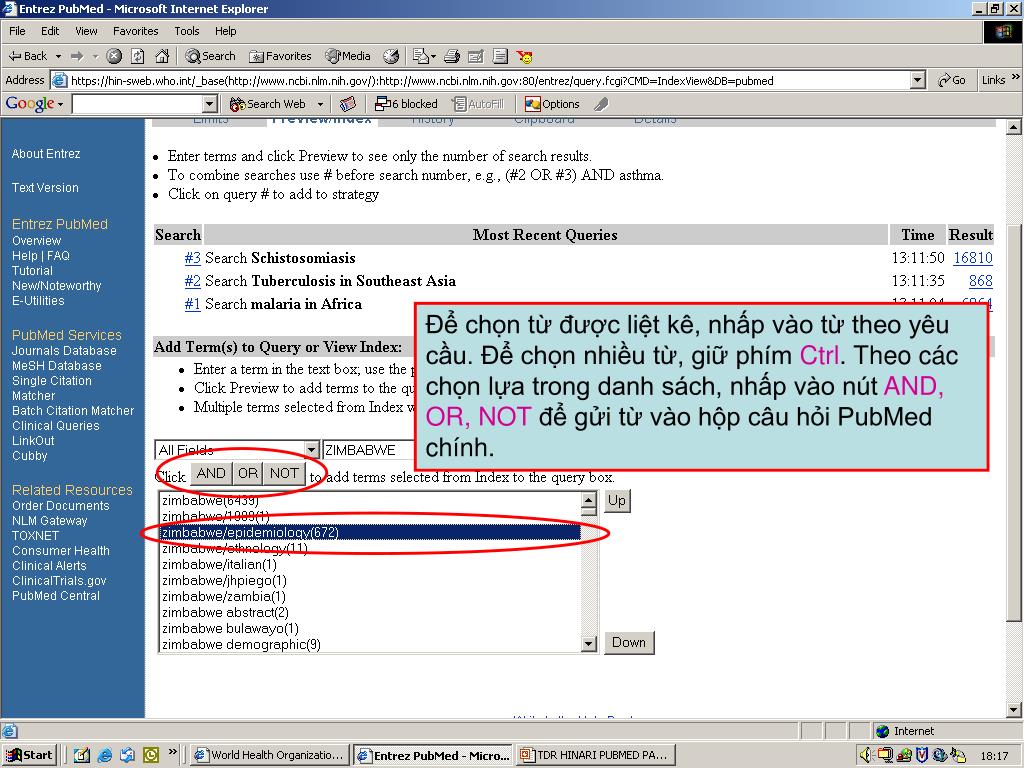Open Journals Database sidebar link
Screen dimensions: 1024x768
[64, 351]
